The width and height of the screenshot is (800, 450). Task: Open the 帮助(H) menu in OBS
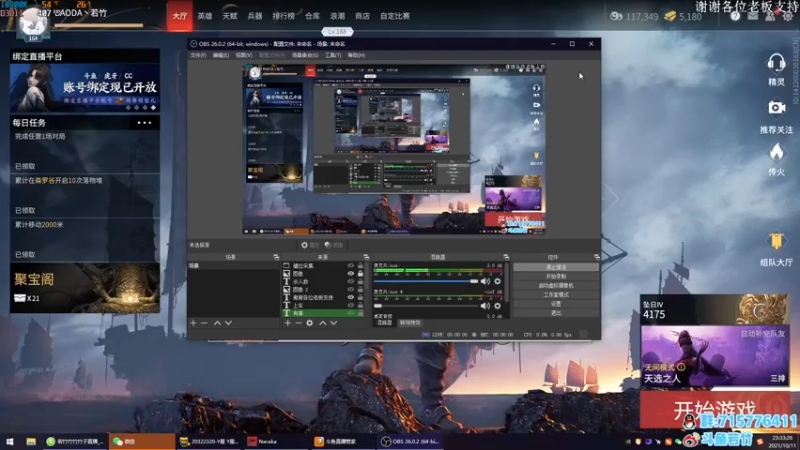coord(356,55)
